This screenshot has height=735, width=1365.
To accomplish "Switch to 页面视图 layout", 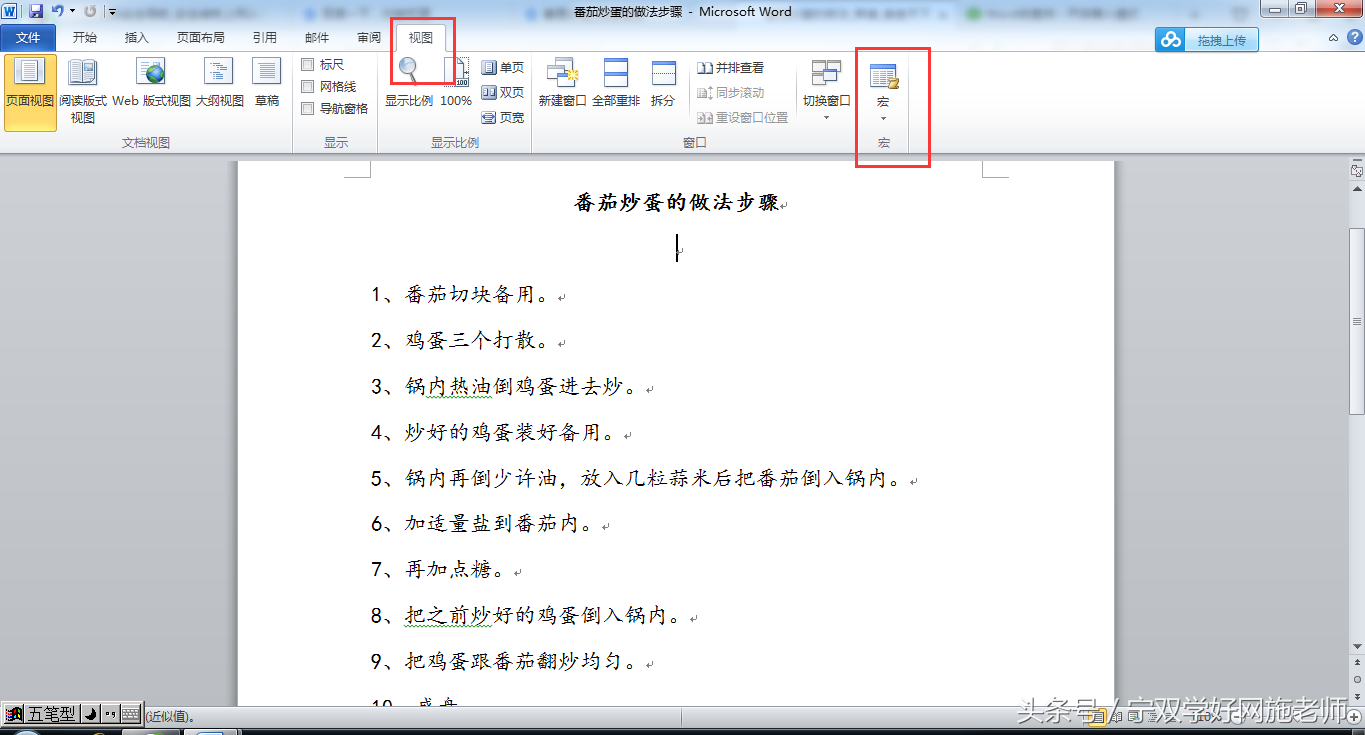I will pyautogui.click(x=30, y=92).
